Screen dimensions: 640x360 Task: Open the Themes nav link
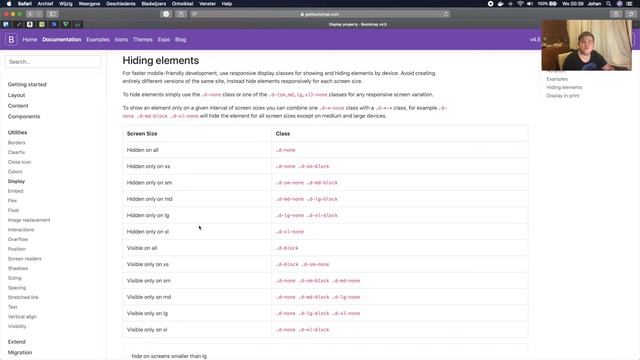(x=143, y=40)
